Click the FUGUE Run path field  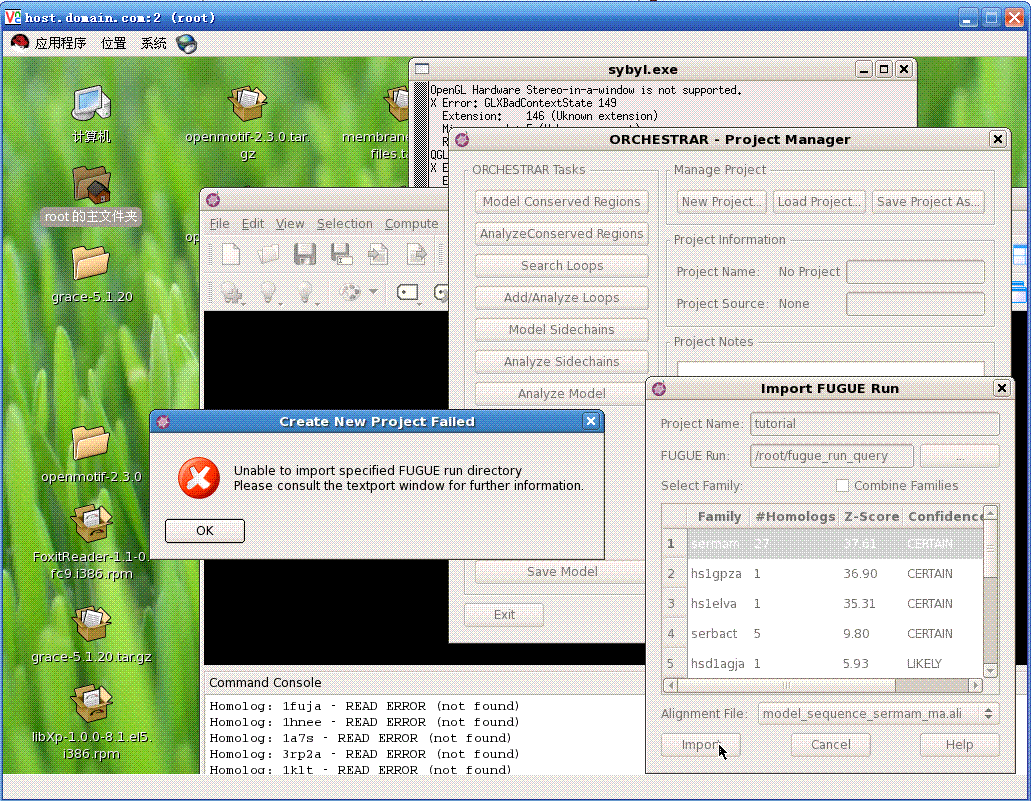point(832,456)
